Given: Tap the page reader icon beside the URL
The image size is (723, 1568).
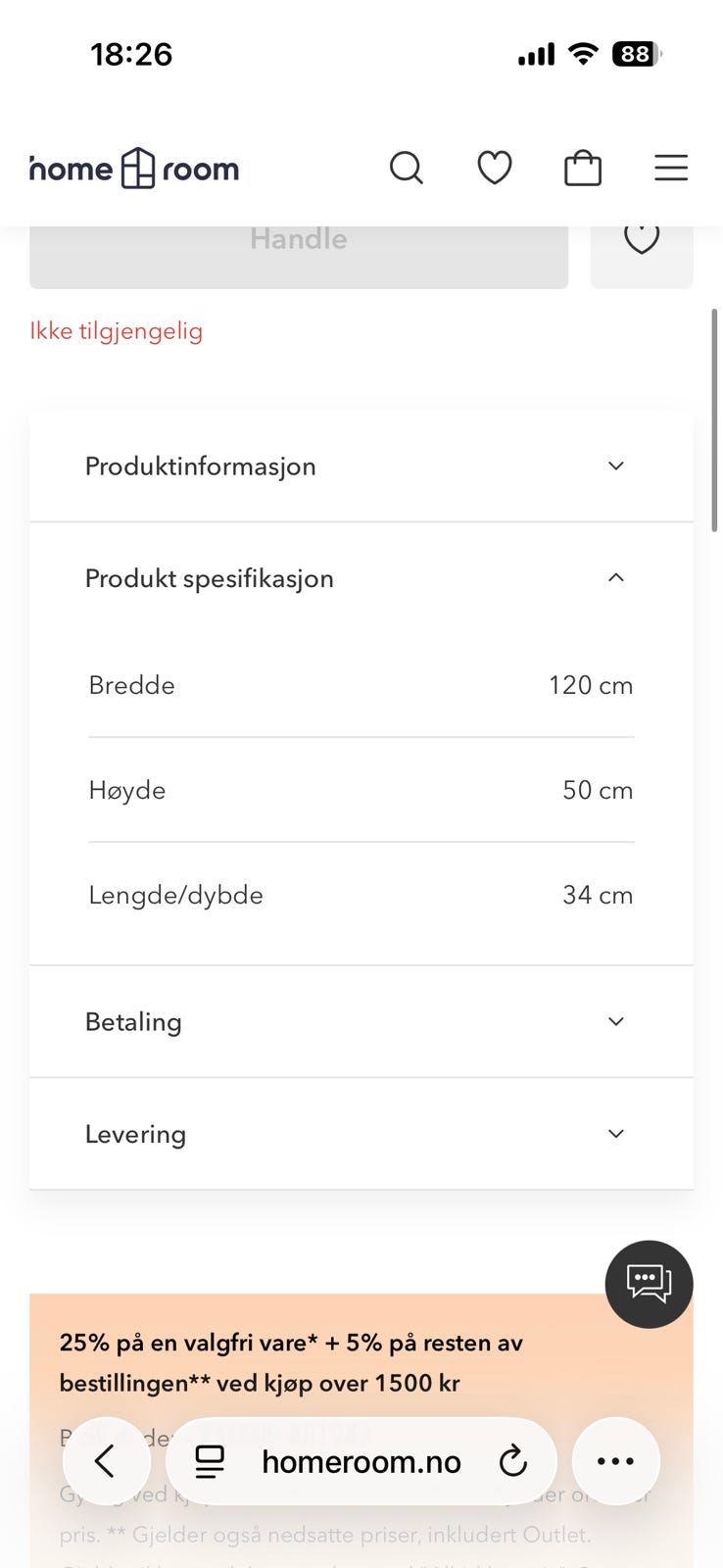Looking at the screenshot, I should pyautogui.click(x=210, y=1461).
